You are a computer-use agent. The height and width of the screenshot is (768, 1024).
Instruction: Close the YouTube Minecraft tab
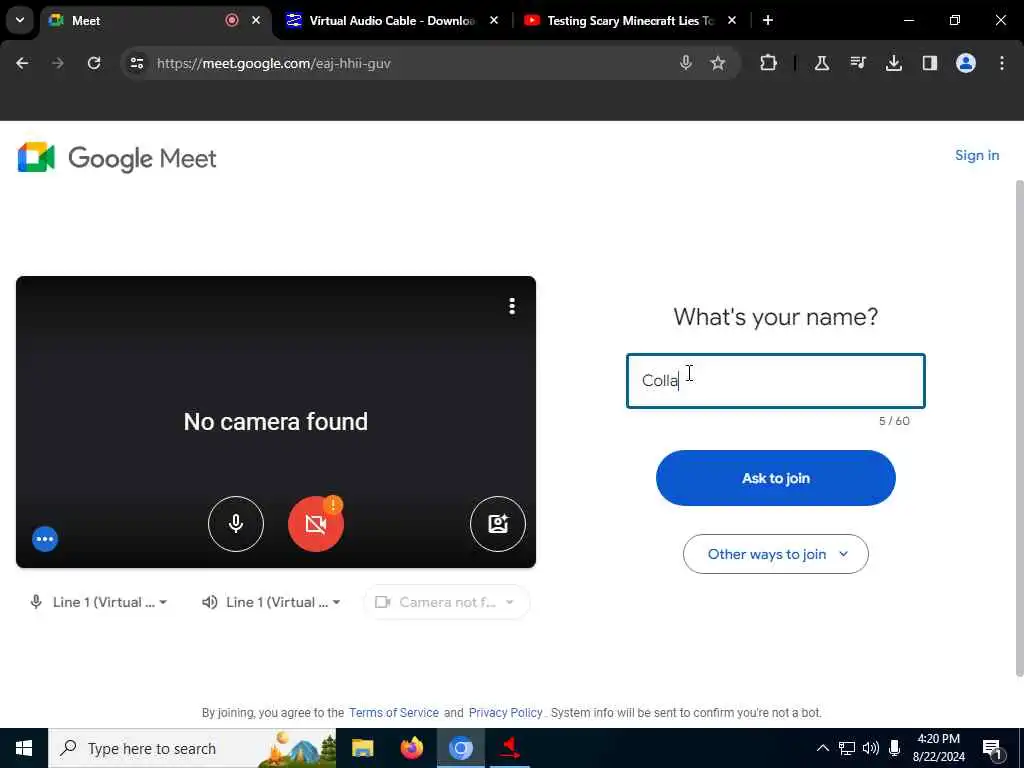[732, 20]
